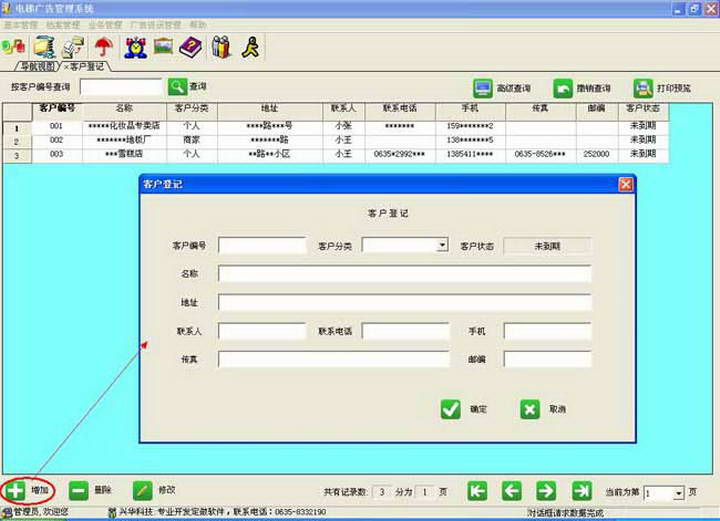Click the framed picture toolbar icon
This screenshot has height=521, width=720.
point(163,47)
